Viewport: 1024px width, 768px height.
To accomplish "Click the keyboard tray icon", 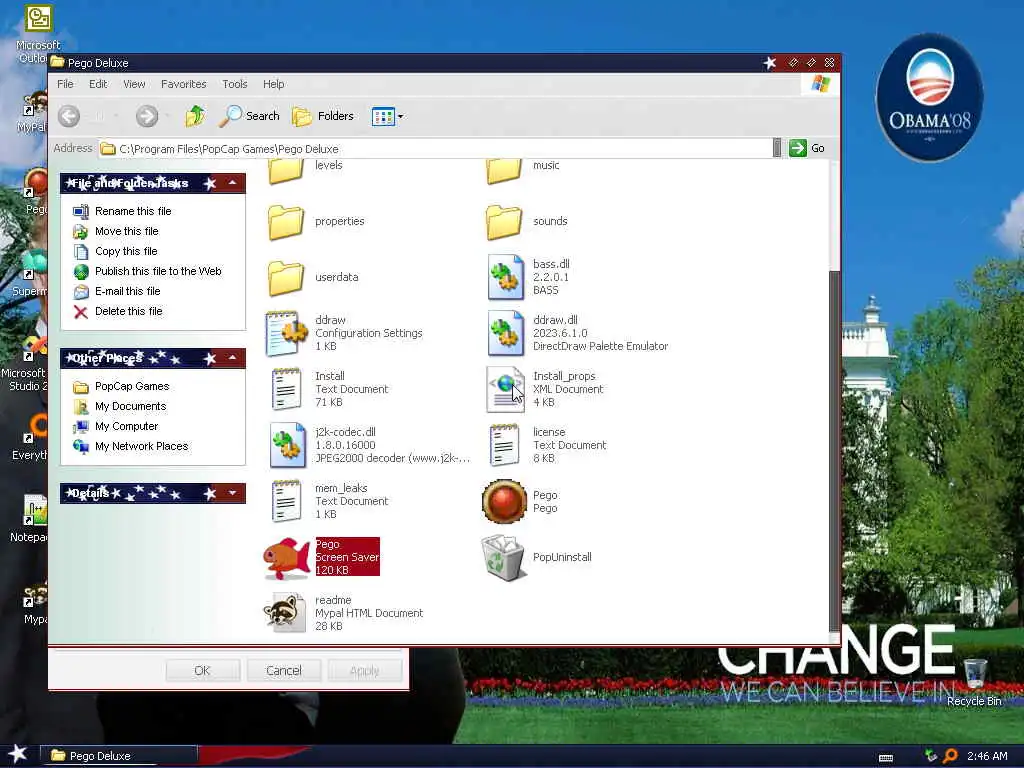I will [x=886, y=758].
